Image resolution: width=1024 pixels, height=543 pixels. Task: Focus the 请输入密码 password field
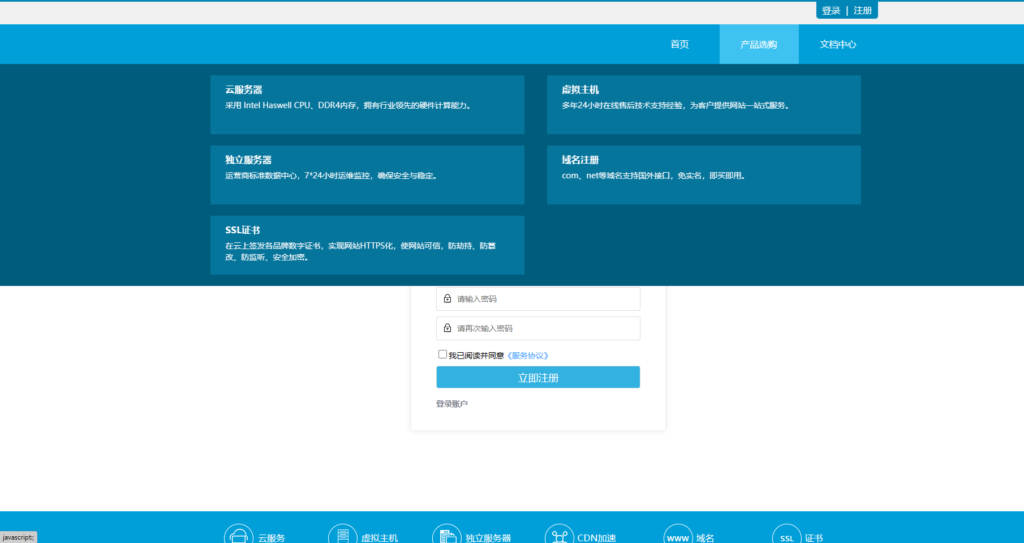pos(538,299)
